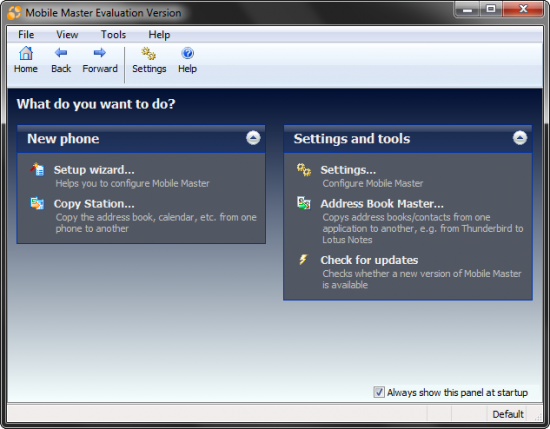Open the View menu
The height and width of the screenshot is (429, 550).
pyautogui.click(x=67, y=35)
